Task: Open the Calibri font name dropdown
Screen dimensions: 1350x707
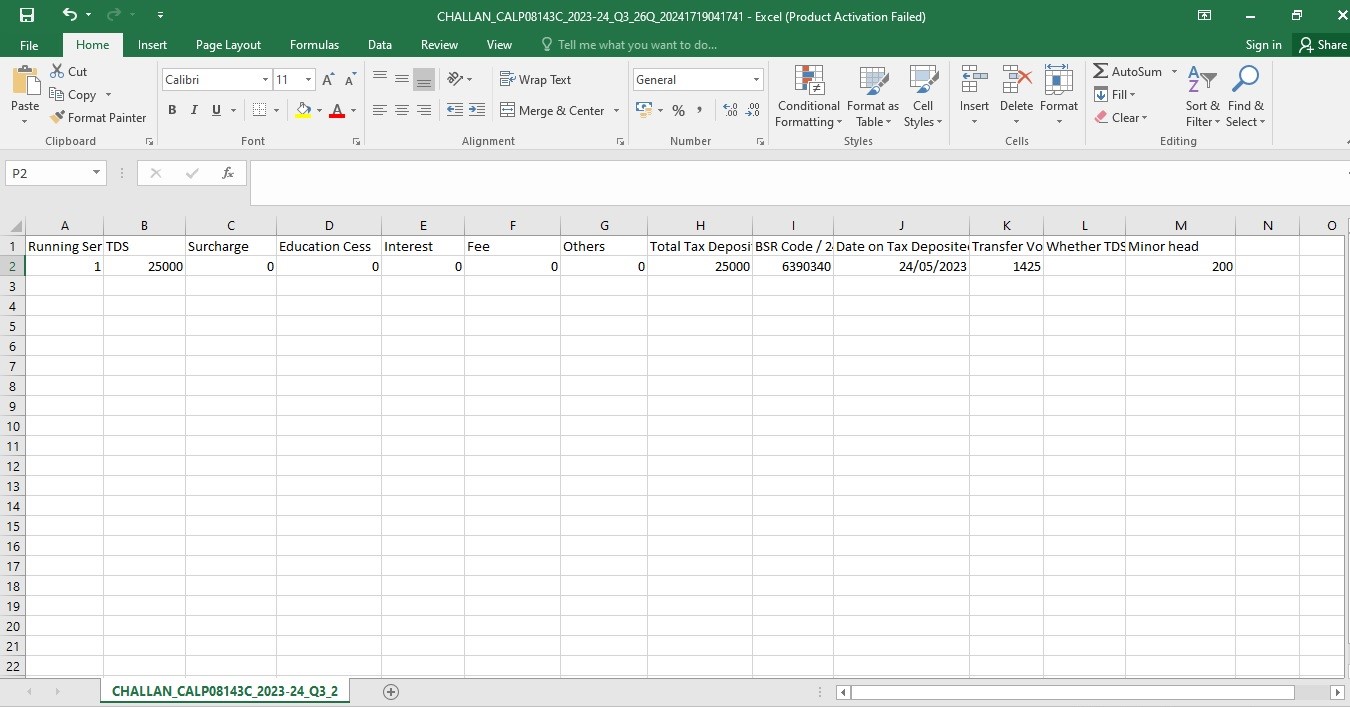Action: pyautogui.click(x=265, y=80)
